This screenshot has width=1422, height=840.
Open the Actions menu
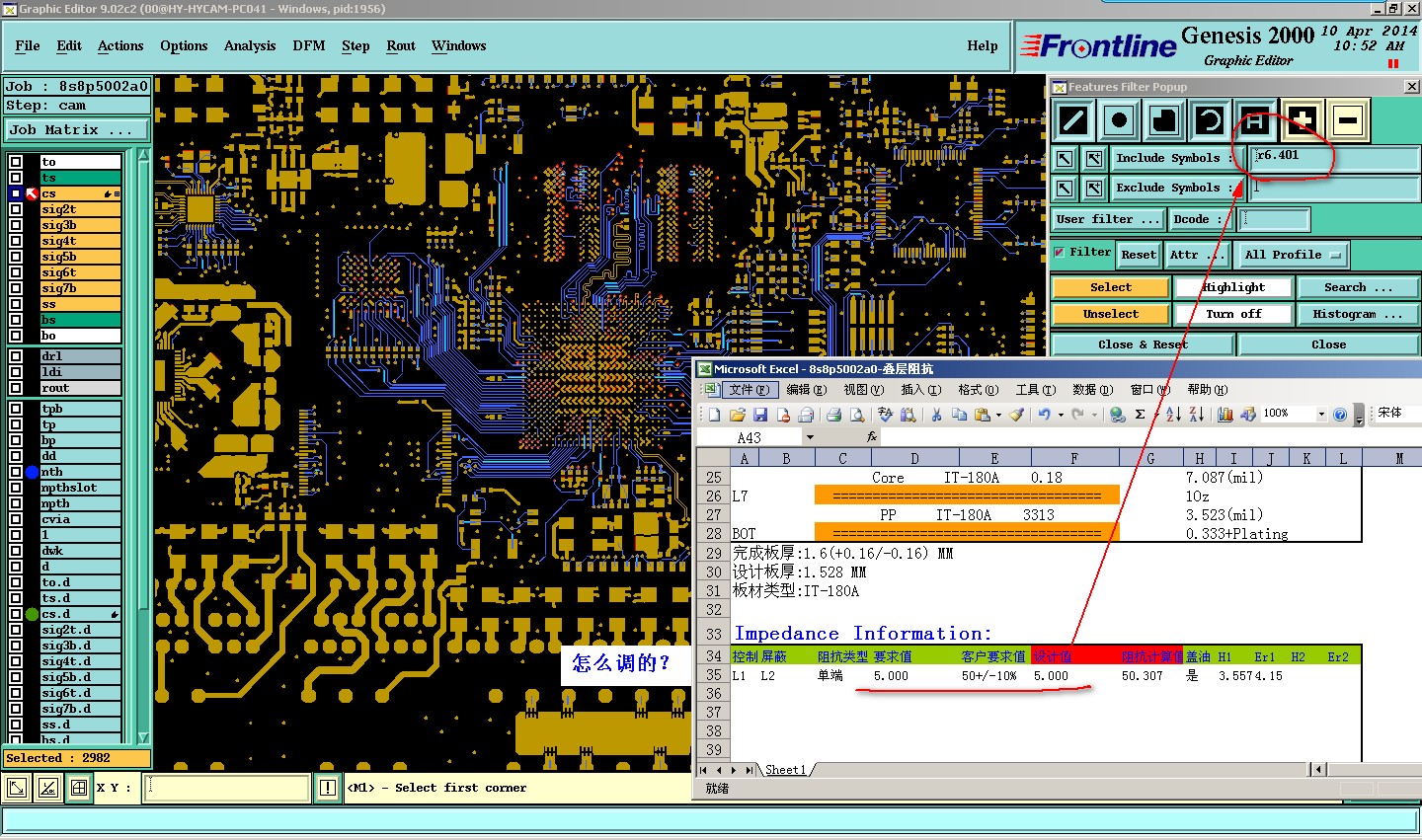pyautogui.click(x=120, y=46)
